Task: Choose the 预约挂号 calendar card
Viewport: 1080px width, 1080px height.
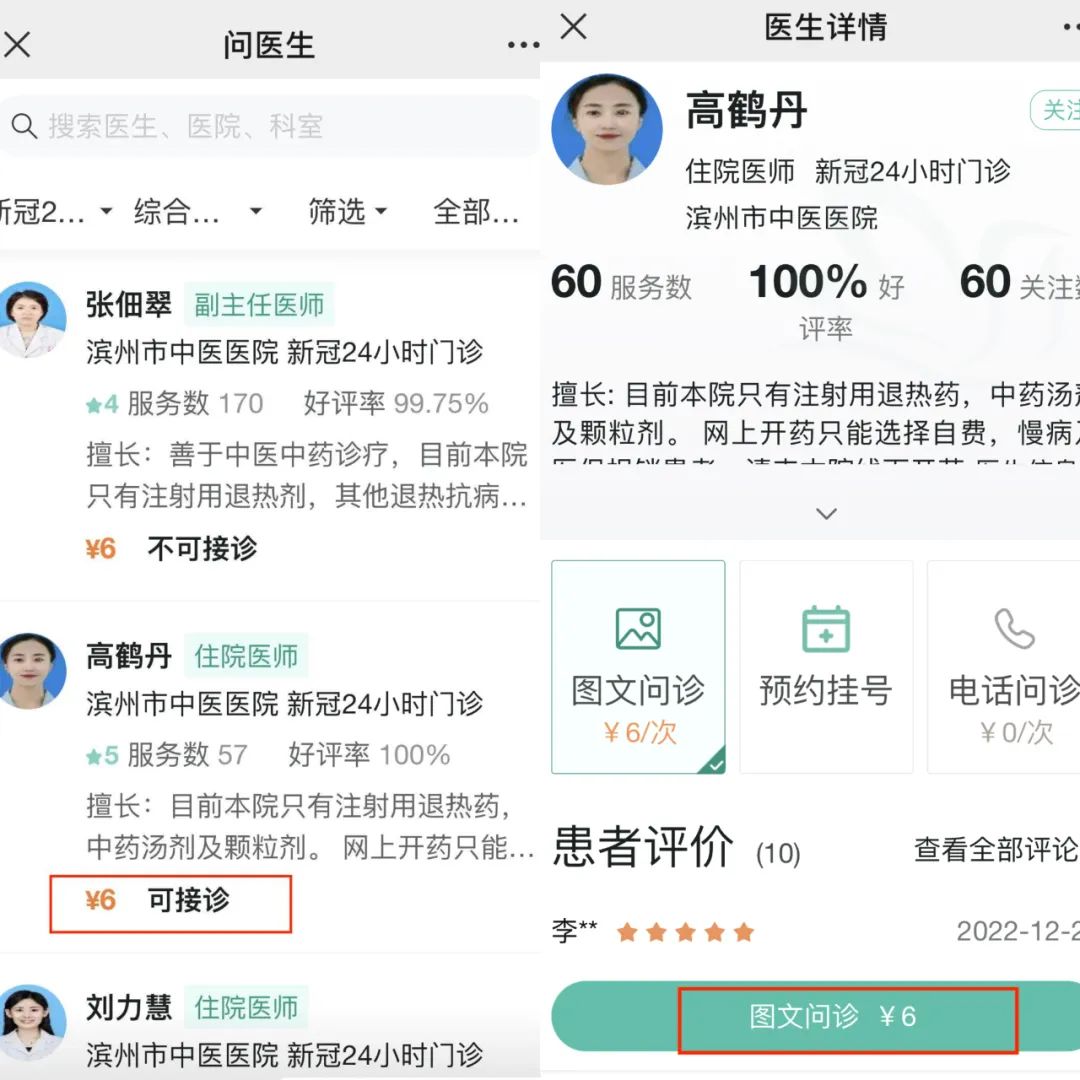Action: click(x=826, y=667)
